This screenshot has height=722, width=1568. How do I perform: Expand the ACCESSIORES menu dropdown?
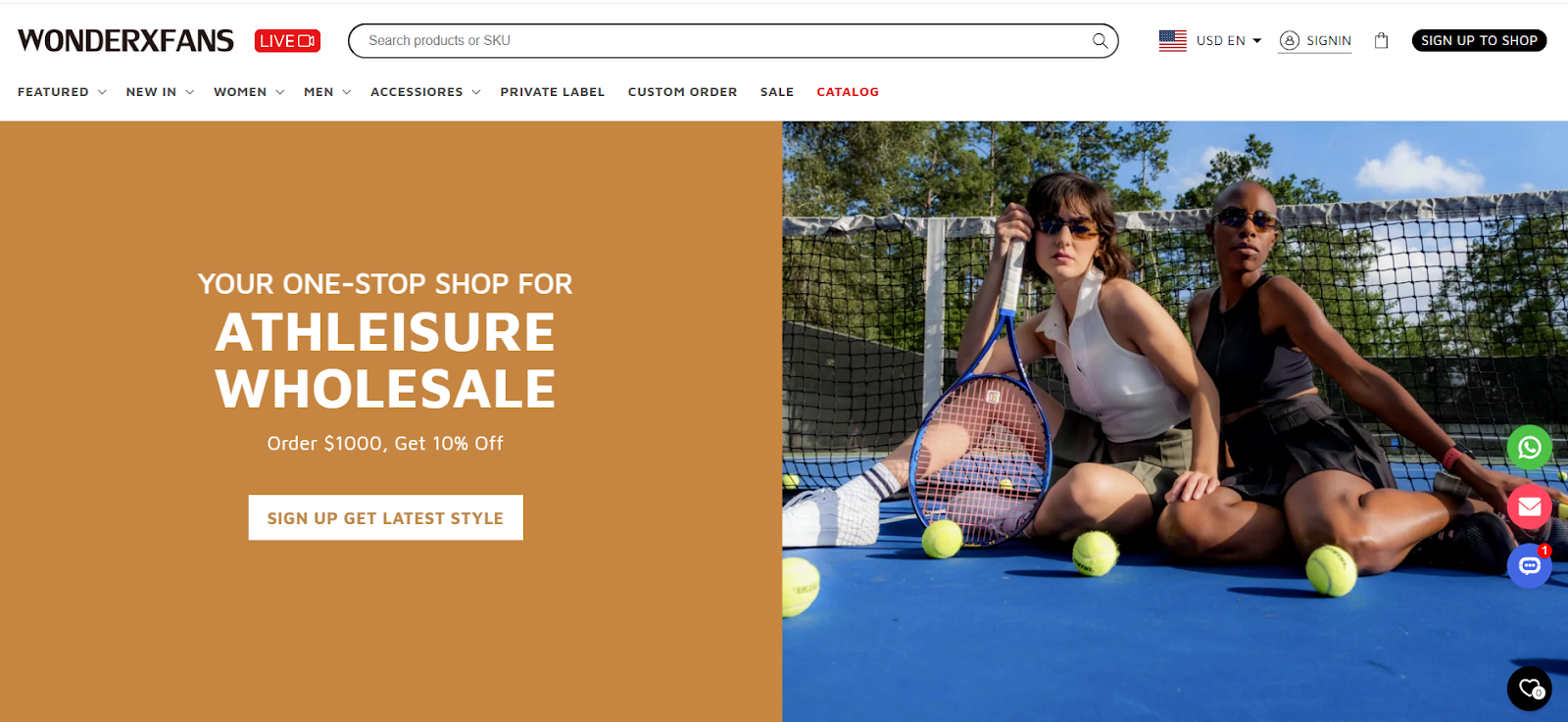point(425,92)
